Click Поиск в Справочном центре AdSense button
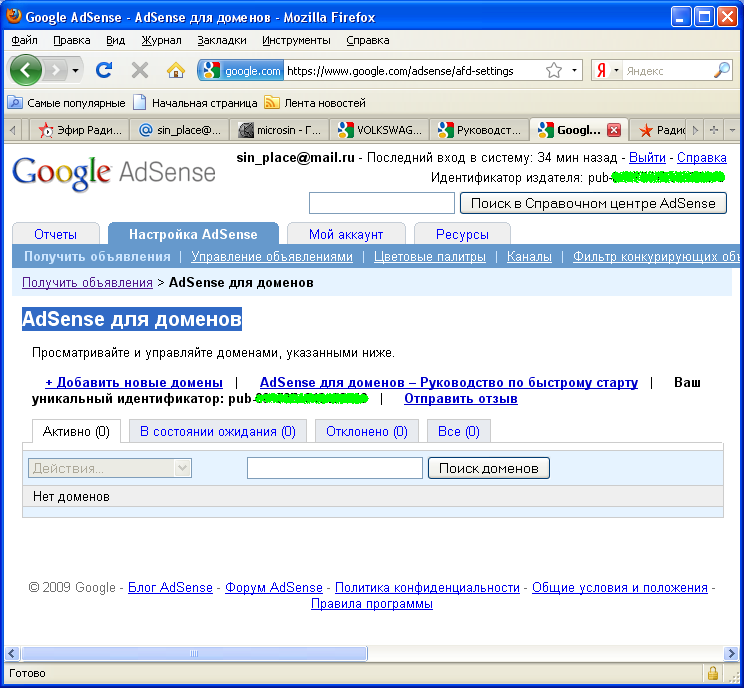This screenshot has width=744, height=688. point(593,203)
